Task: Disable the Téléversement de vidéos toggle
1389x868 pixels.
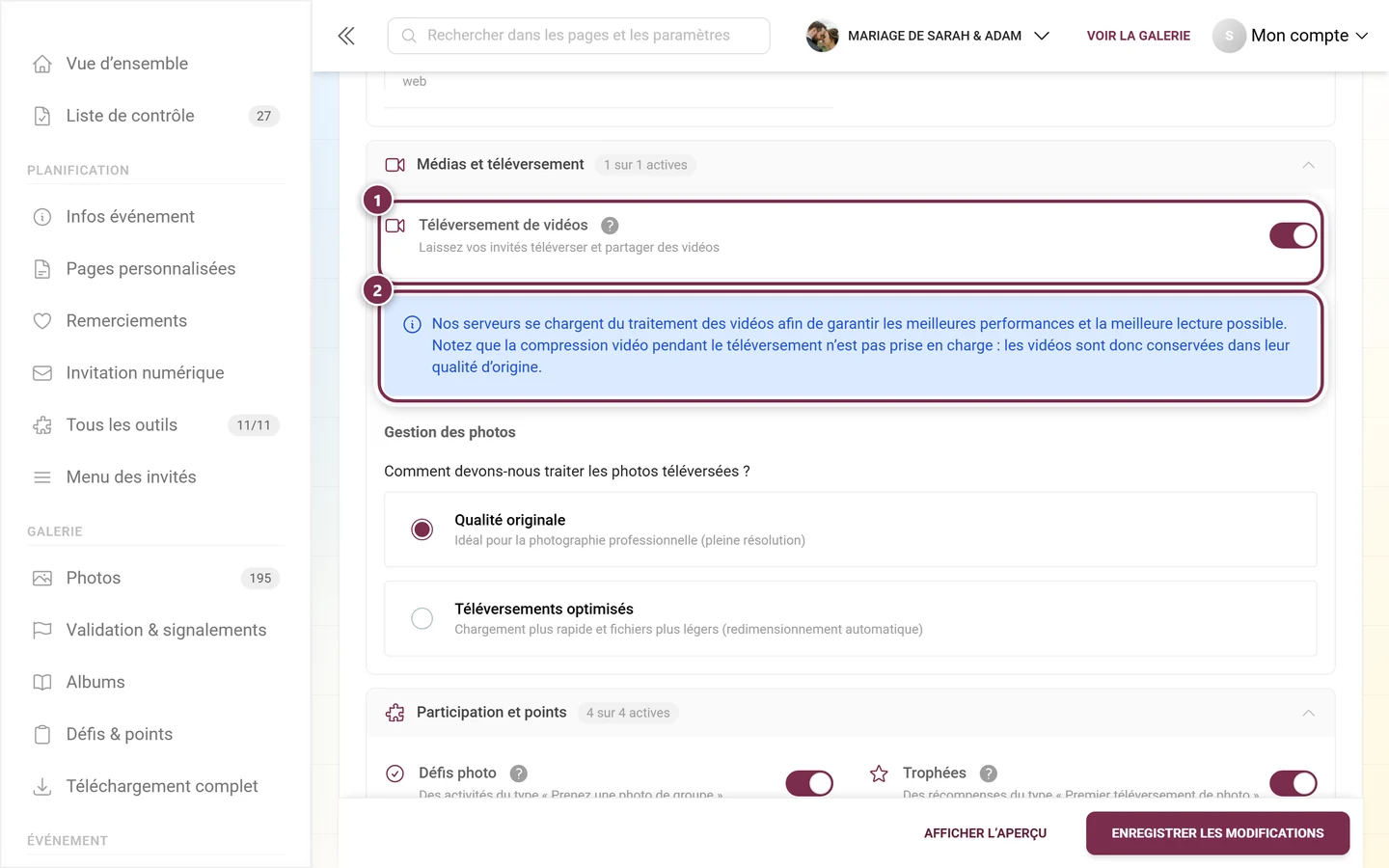Action: pyautogui.click(x=1294, y=235)
